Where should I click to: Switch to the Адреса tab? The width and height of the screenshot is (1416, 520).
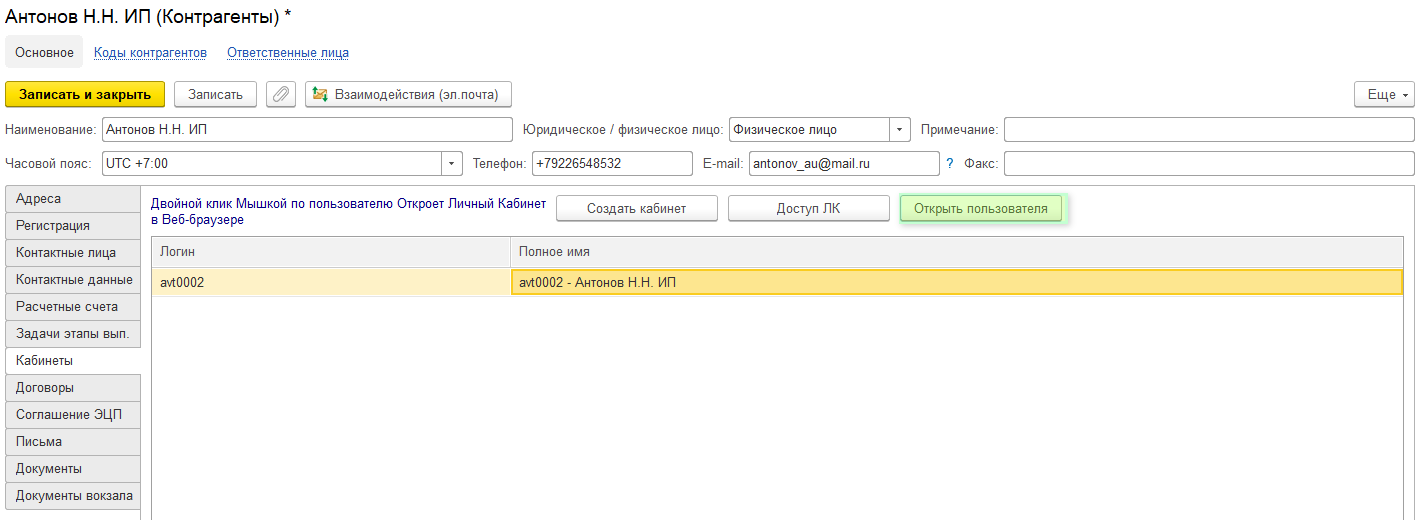[73, 199]
